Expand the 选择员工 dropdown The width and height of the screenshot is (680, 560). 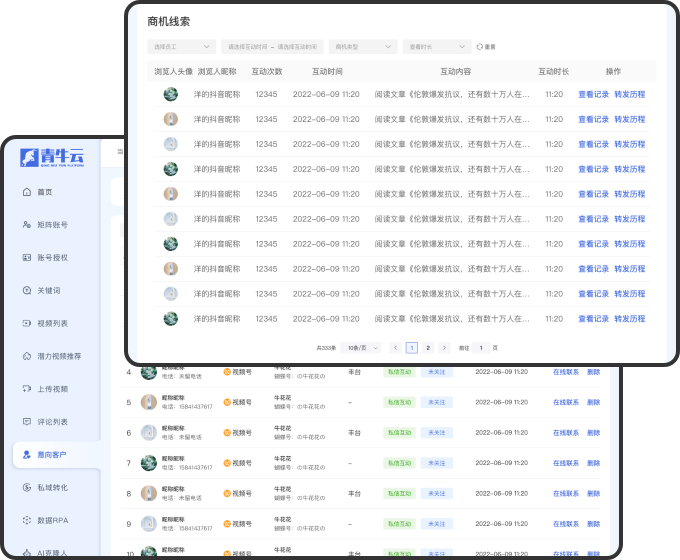click(x=181, y=46)
